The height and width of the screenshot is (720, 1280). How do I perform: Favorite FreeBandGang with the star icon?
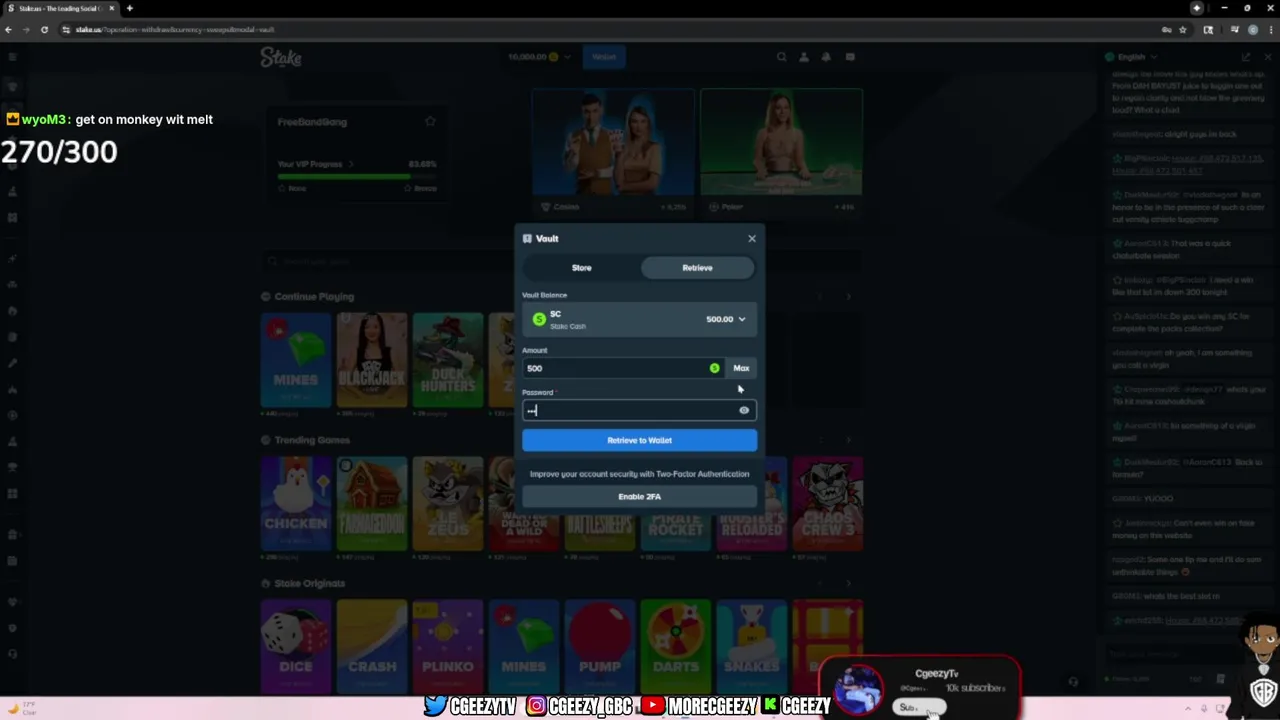click(x=430, y=122)
